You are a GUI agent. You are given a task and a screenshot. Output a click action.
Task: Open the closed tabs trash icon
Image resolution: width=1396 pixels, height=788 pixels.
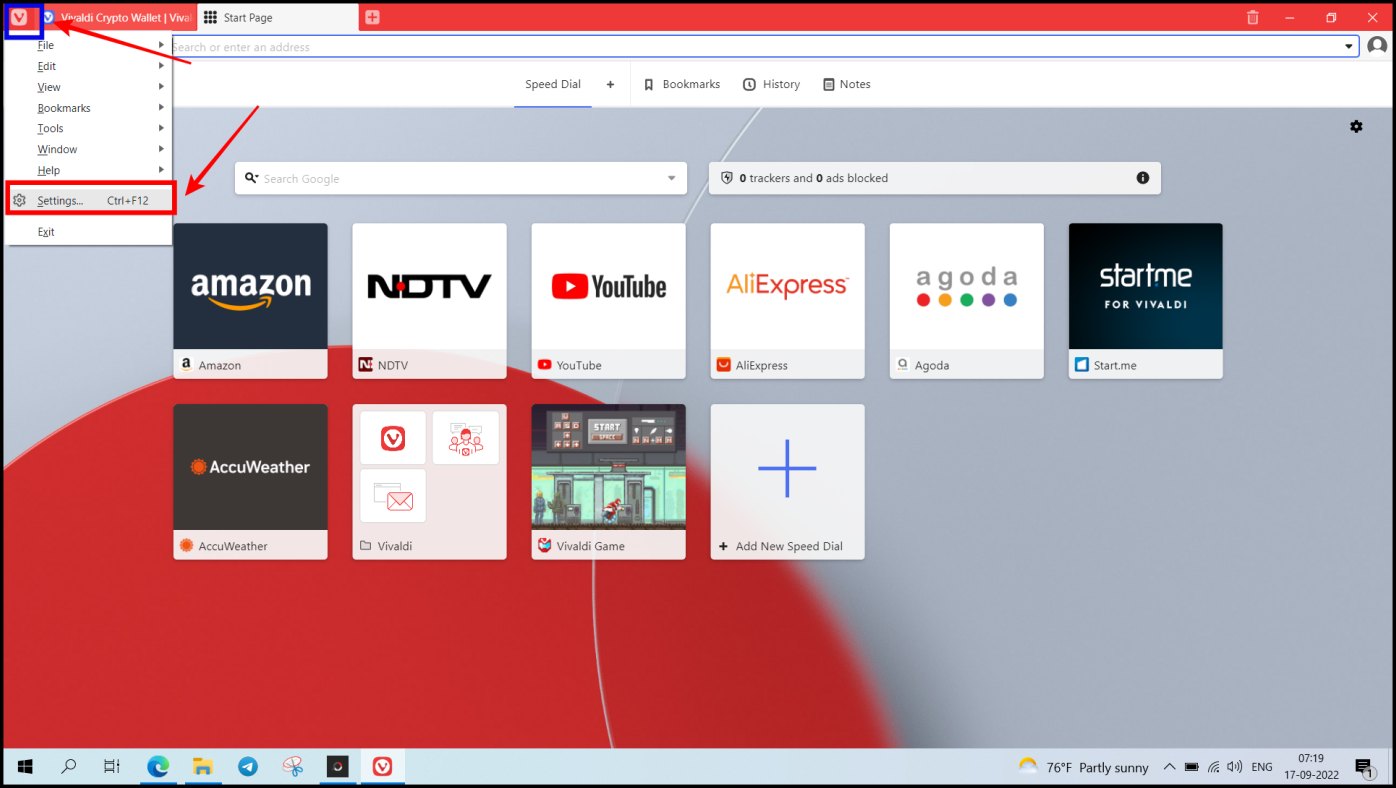click(1253, 17)
